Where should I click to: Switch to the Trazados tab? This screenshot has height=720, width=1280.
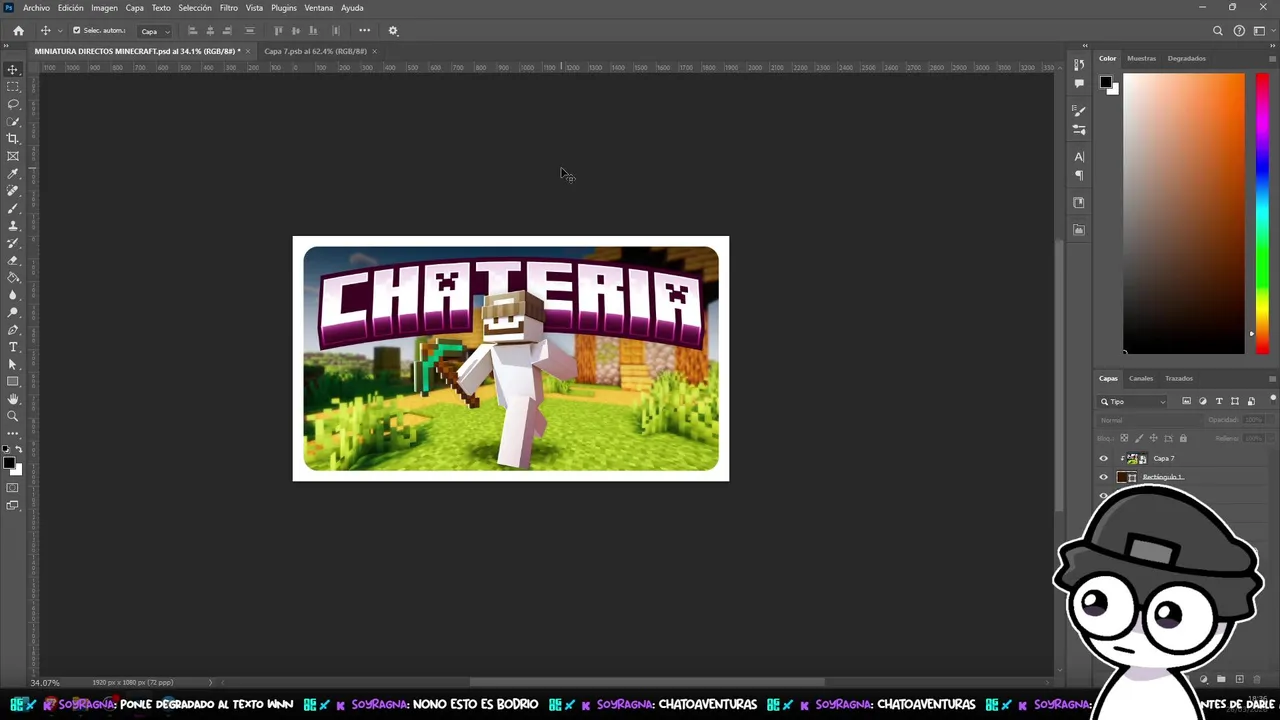(x=1179, y=379)
